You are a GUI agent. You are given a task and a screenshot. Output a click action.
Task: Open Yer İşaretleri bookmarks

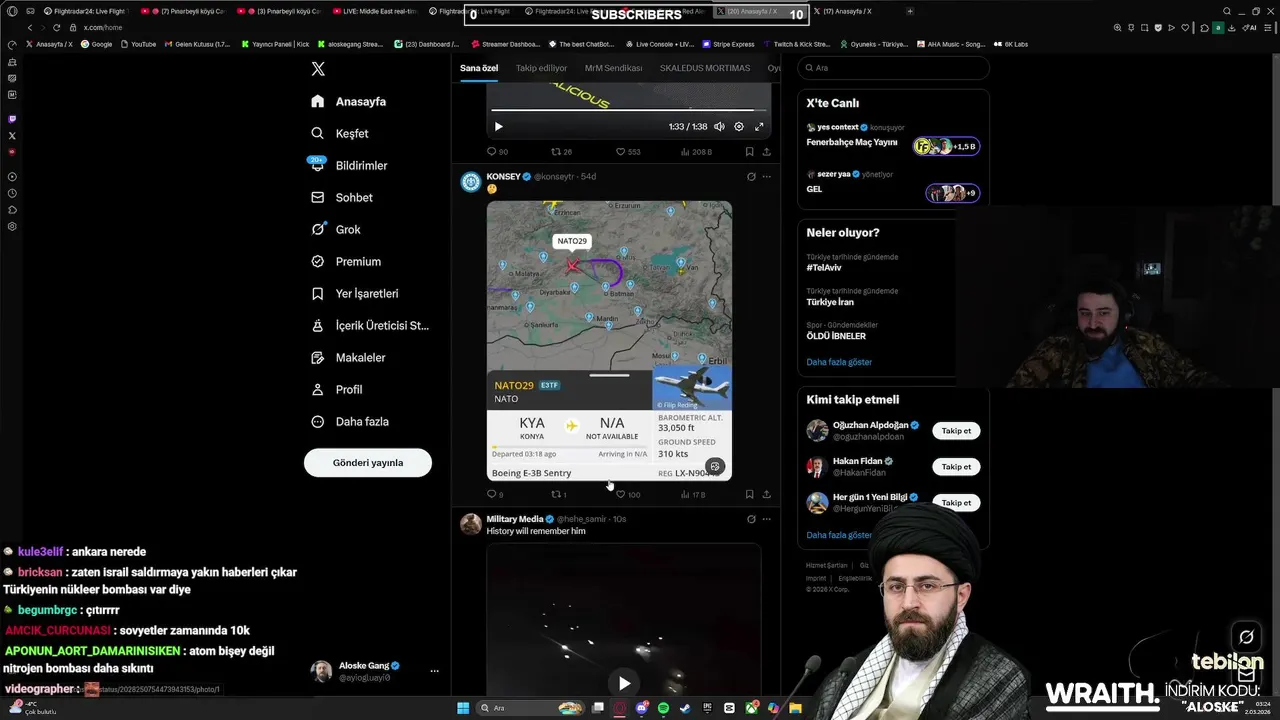pyautogui.click(x=355, y=293)
